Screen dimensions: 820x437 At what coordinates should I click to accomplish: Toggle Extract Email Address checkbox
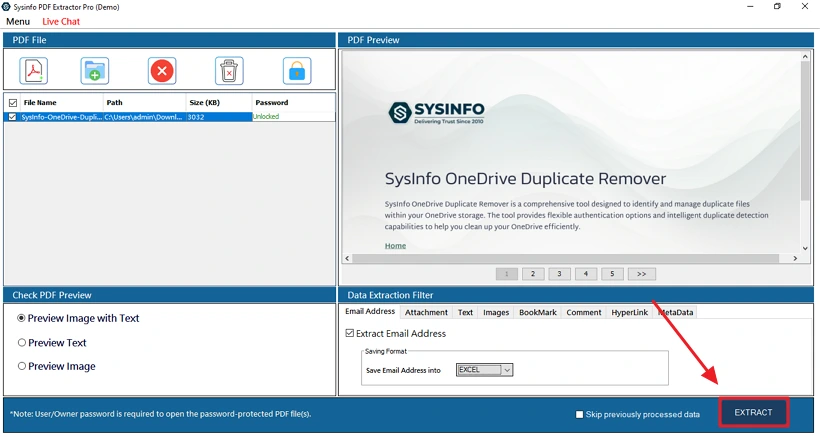pyautogui.click(x=350, y=334)
